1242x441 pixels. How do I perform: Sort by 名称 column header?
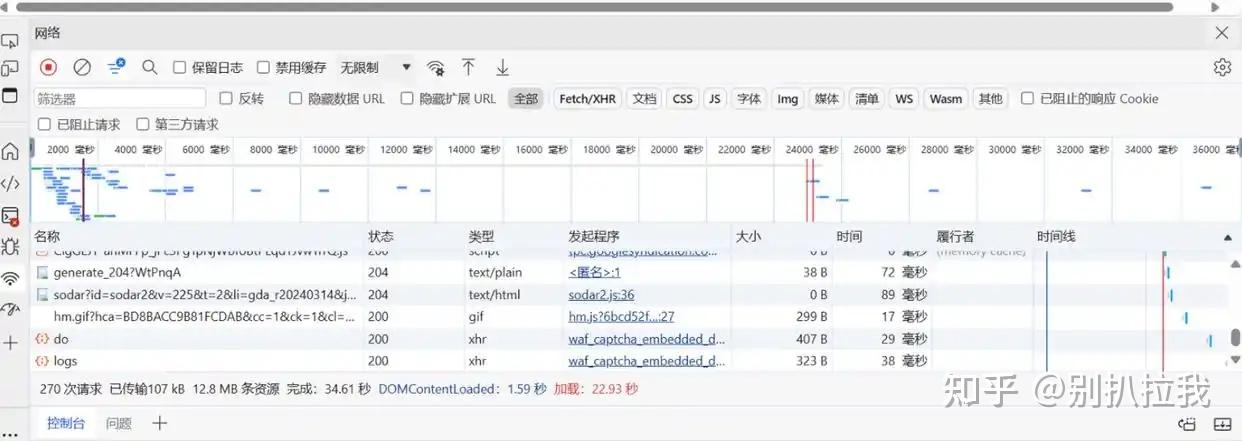coord(198,237)
